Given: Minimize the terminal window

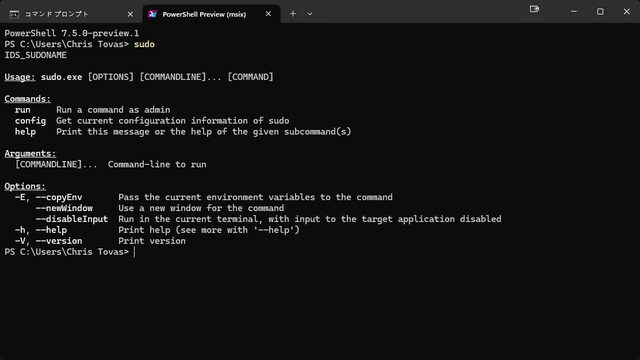Looking at the screenshot, I should click(x=573, y=12).
